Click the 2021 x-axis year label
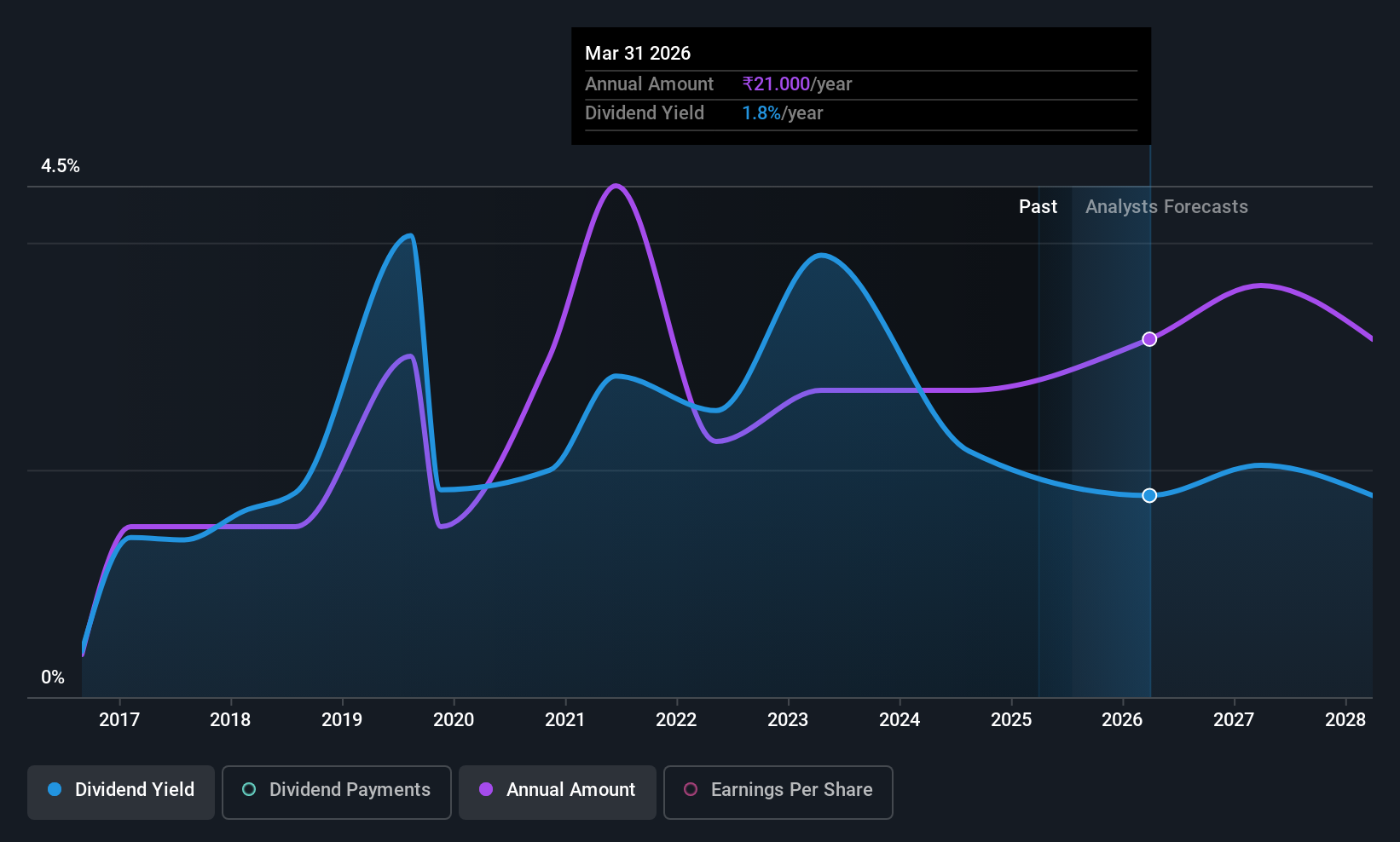 tap(565, 719)
